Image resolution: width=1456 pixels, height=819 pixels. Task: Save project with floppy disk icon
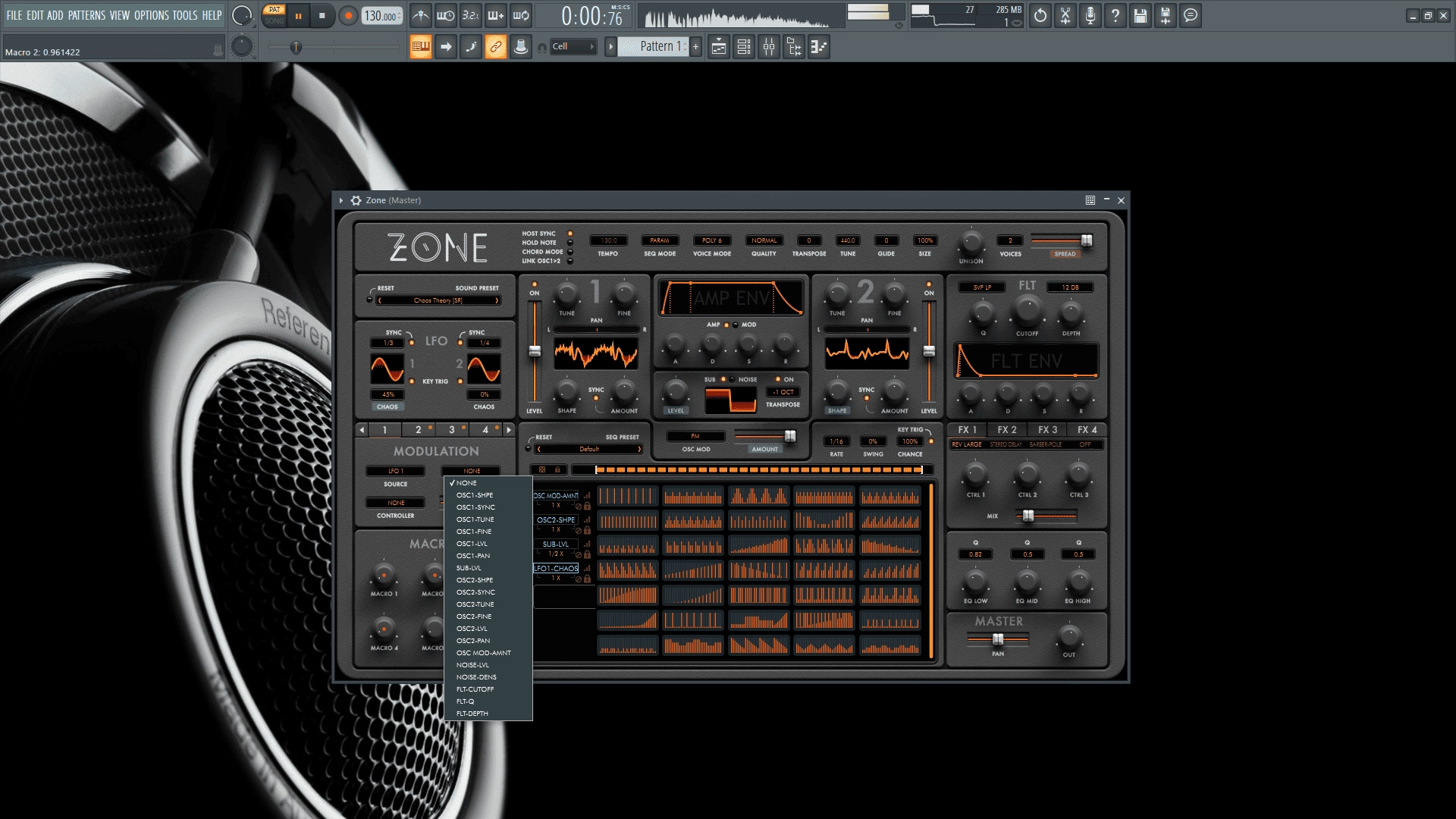pyautogui.click(x=1141, y=15)
